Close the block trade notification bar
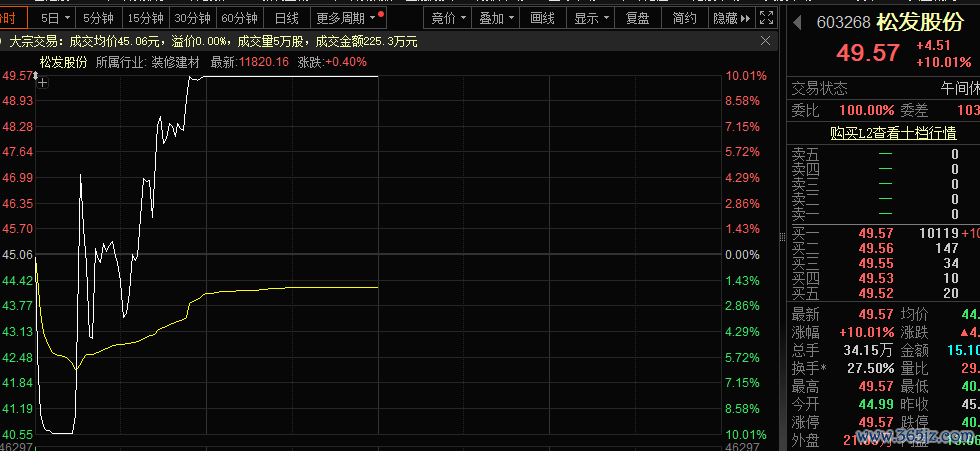The image size is (980, 451). click(765, 41)
